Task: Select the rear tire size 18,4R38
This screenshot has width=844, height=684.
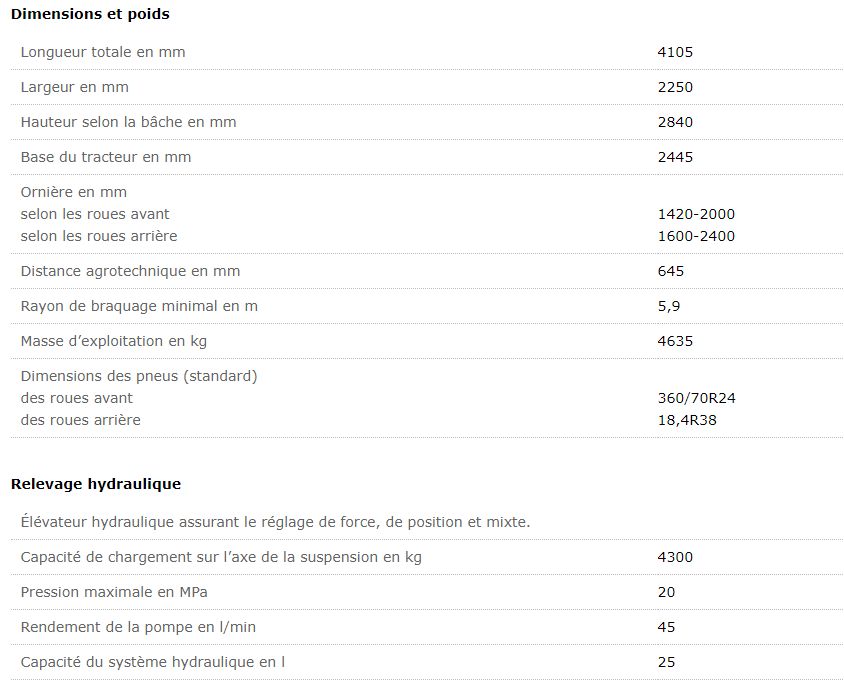Action: [x=687, y=420]
